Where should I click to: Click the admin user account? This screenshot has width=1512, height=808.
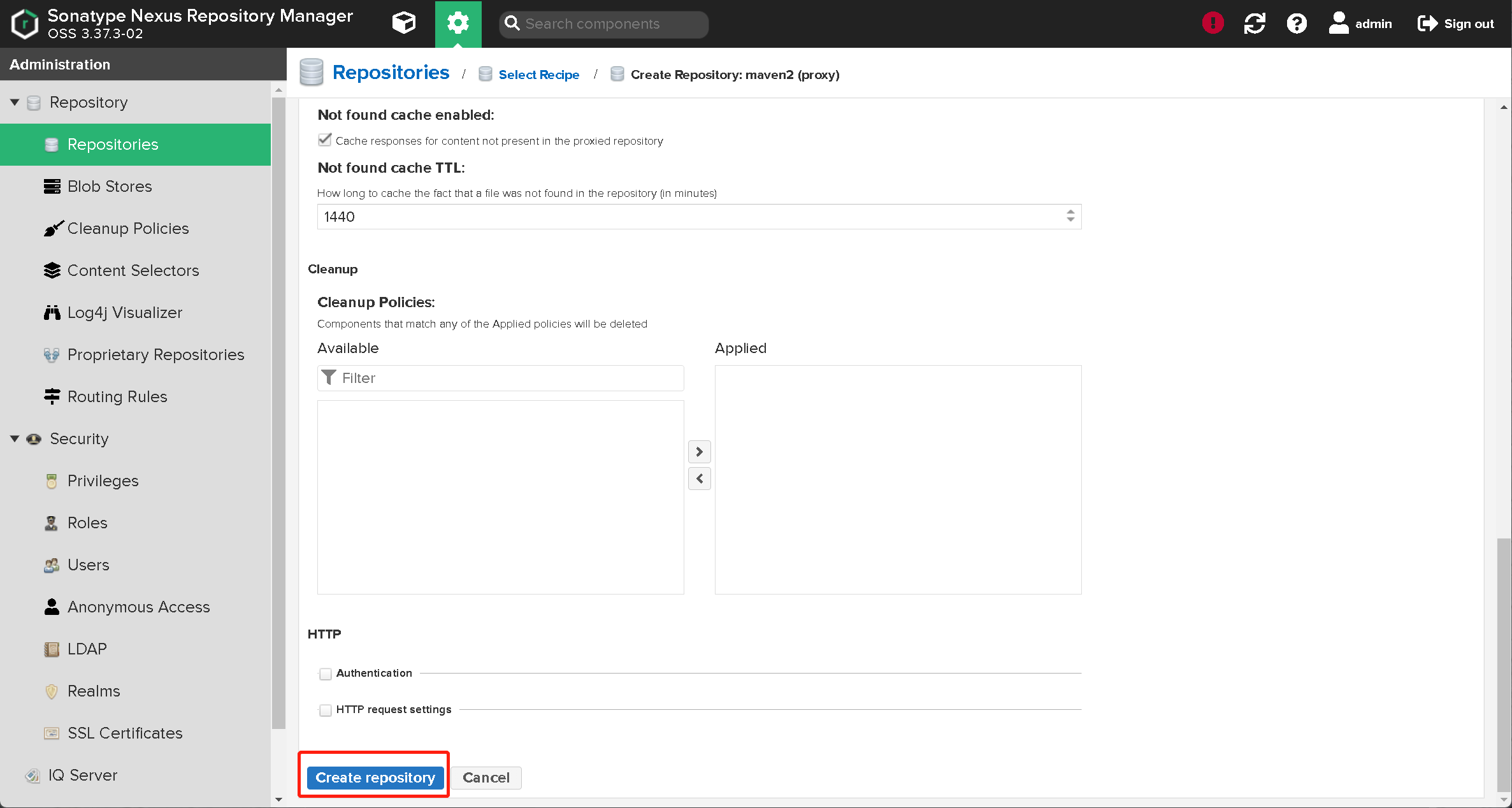point(1360,24)
